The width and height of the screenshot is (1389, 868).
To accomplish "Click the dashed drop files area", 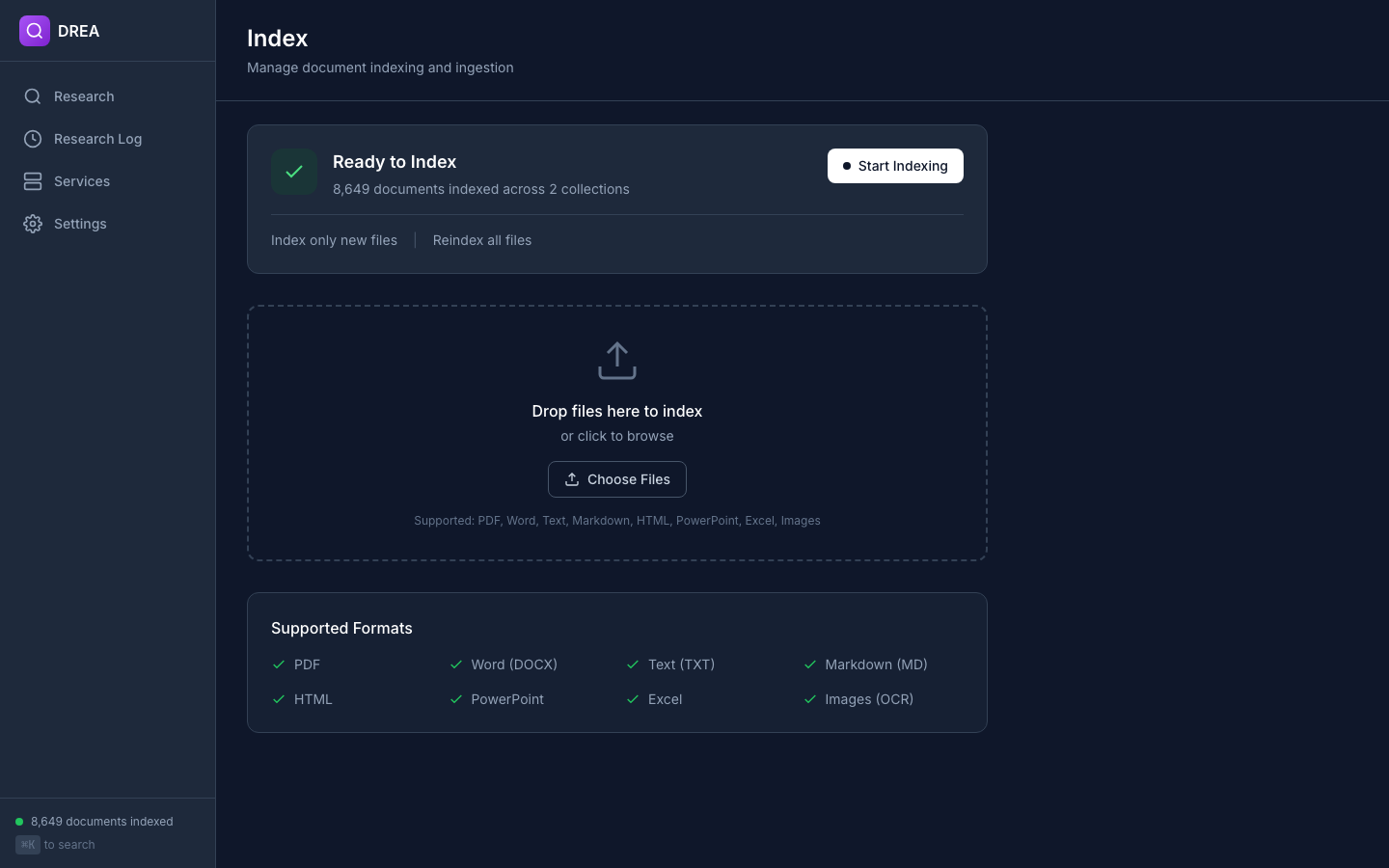I will [x=617, y=433].
